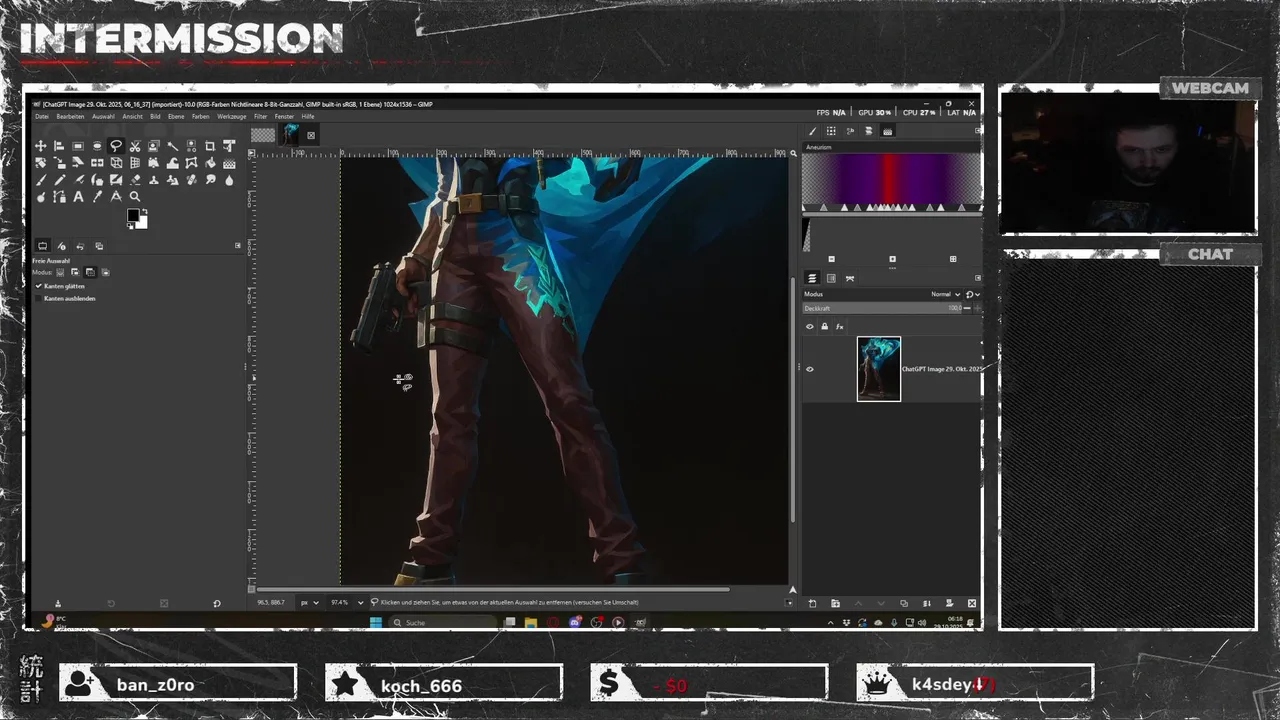Click the Suche taskbar search box
This screenshot has height=720, width=1280.
point(441,622)
